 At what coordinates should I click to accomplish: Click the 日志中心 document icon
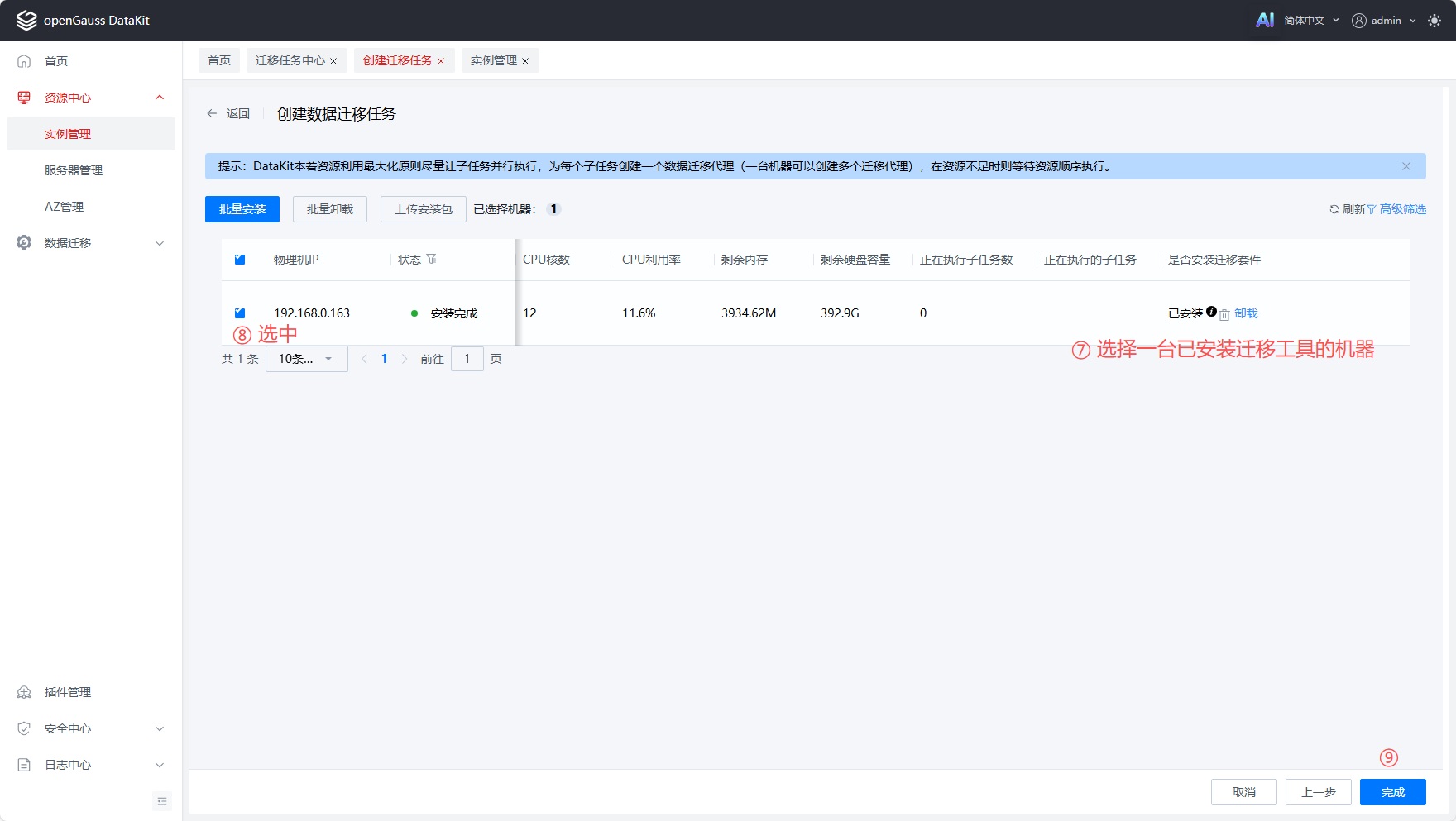click(24, 765)
